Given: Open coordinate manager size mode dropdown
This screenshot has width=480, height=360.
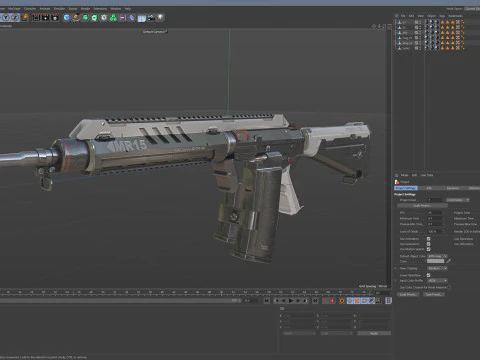Looking at the screenshot, I should pos(336,333).
